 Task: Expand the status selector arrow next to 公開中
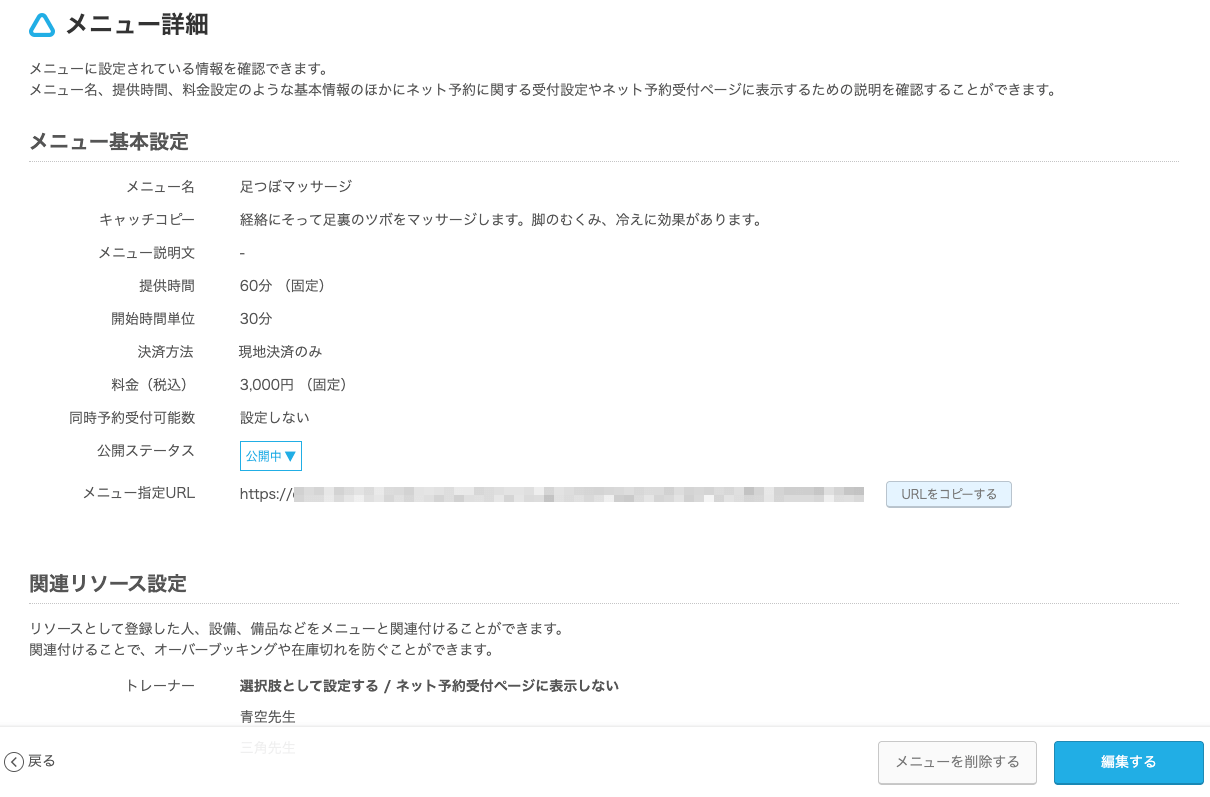click(x=291, y=456)
